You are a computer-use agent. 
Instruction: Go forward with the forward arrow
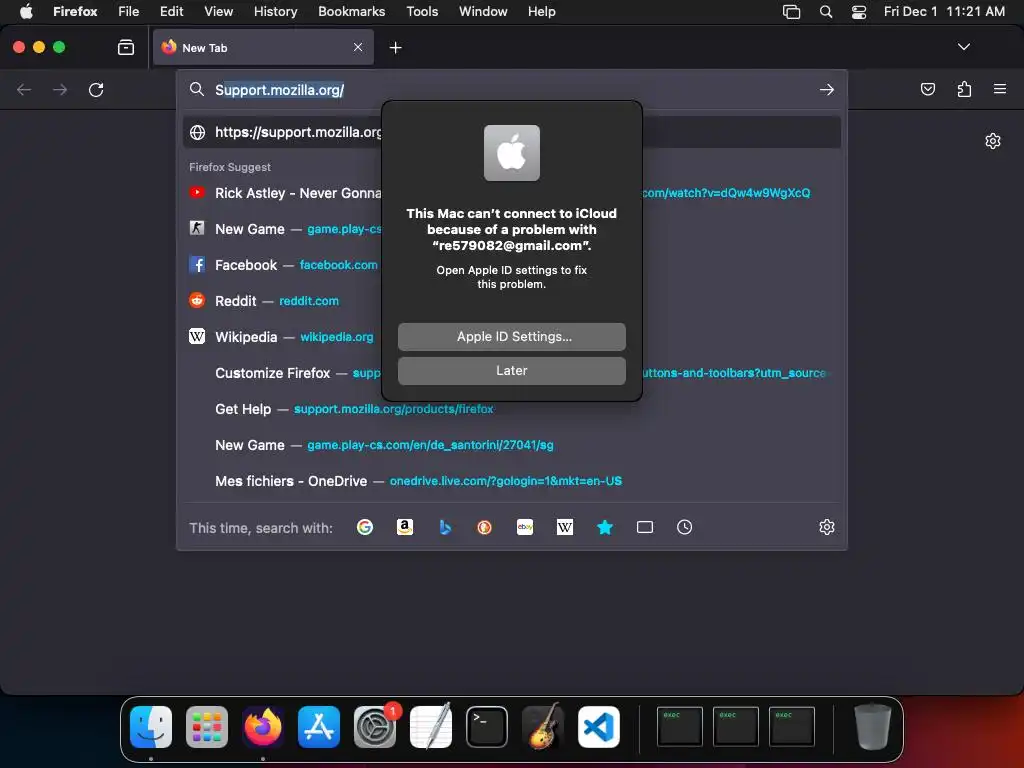pyautogui.click(x=60, y=89)
